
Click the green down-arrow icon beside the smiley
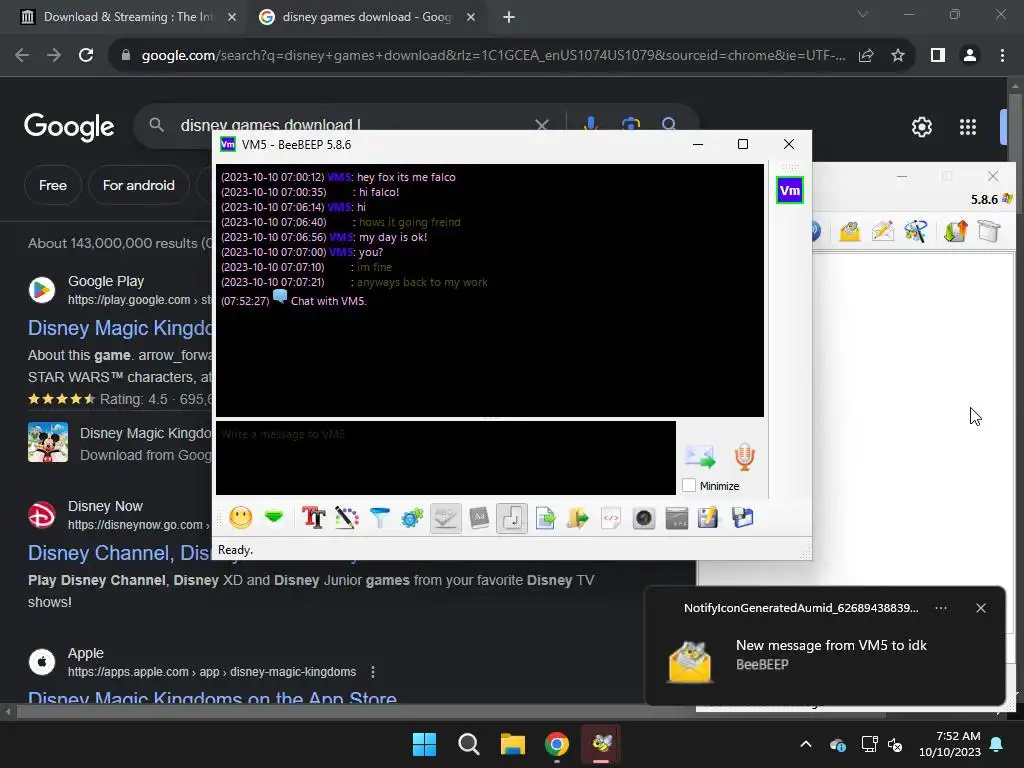coord(274,518)
